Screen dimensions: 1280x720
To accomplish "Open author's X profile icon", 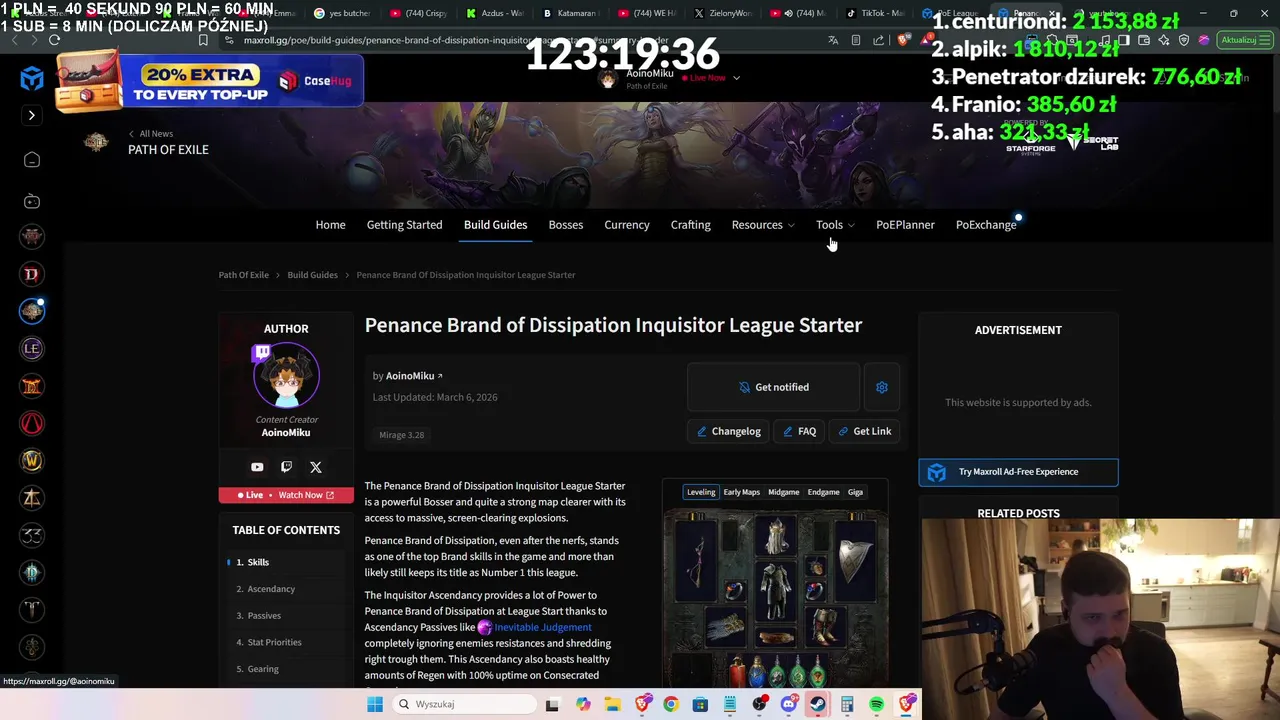I will pos(316,467).
